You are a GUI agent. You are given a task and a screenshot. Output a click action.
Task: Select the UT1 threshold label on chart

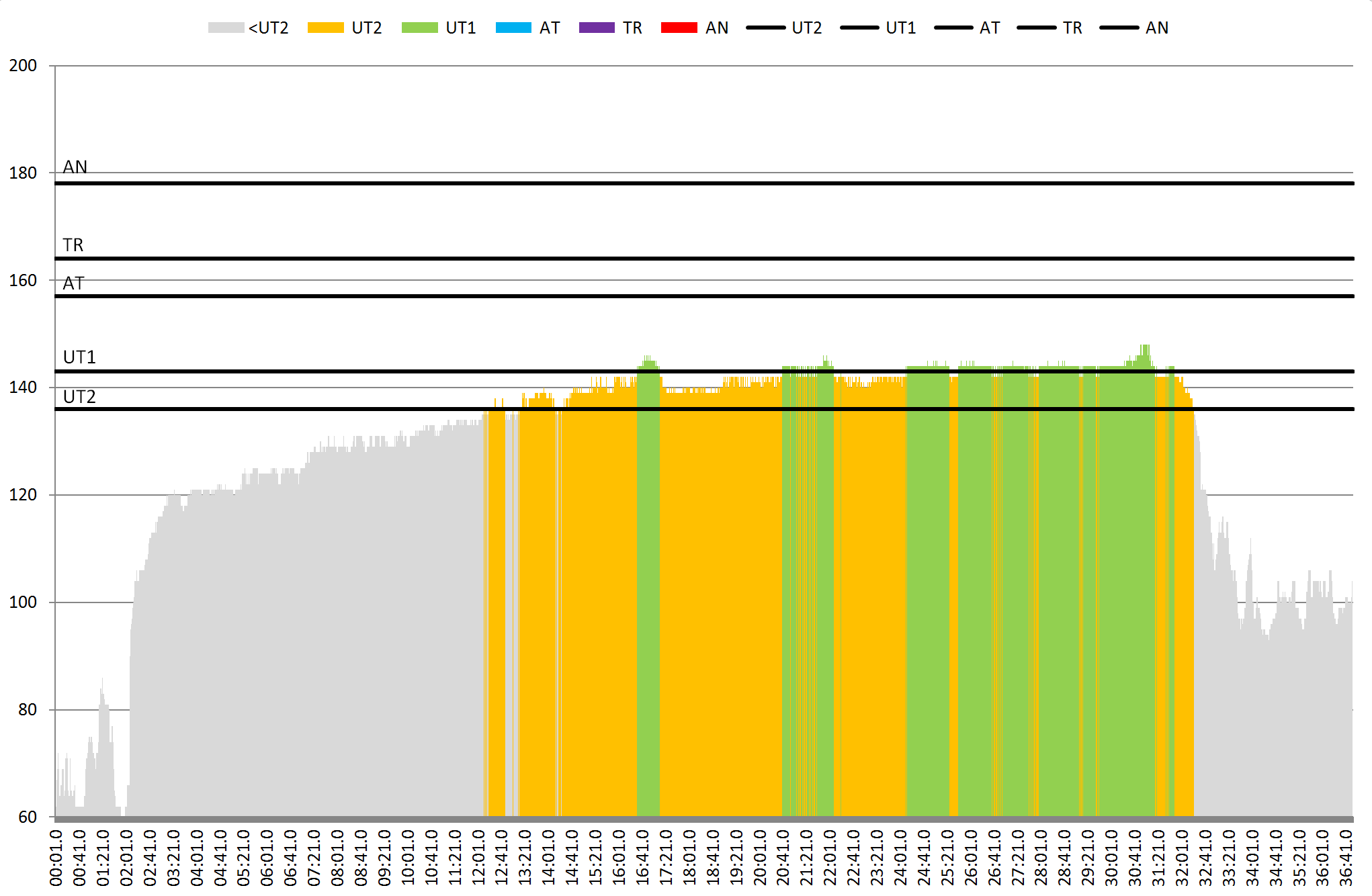79,357
